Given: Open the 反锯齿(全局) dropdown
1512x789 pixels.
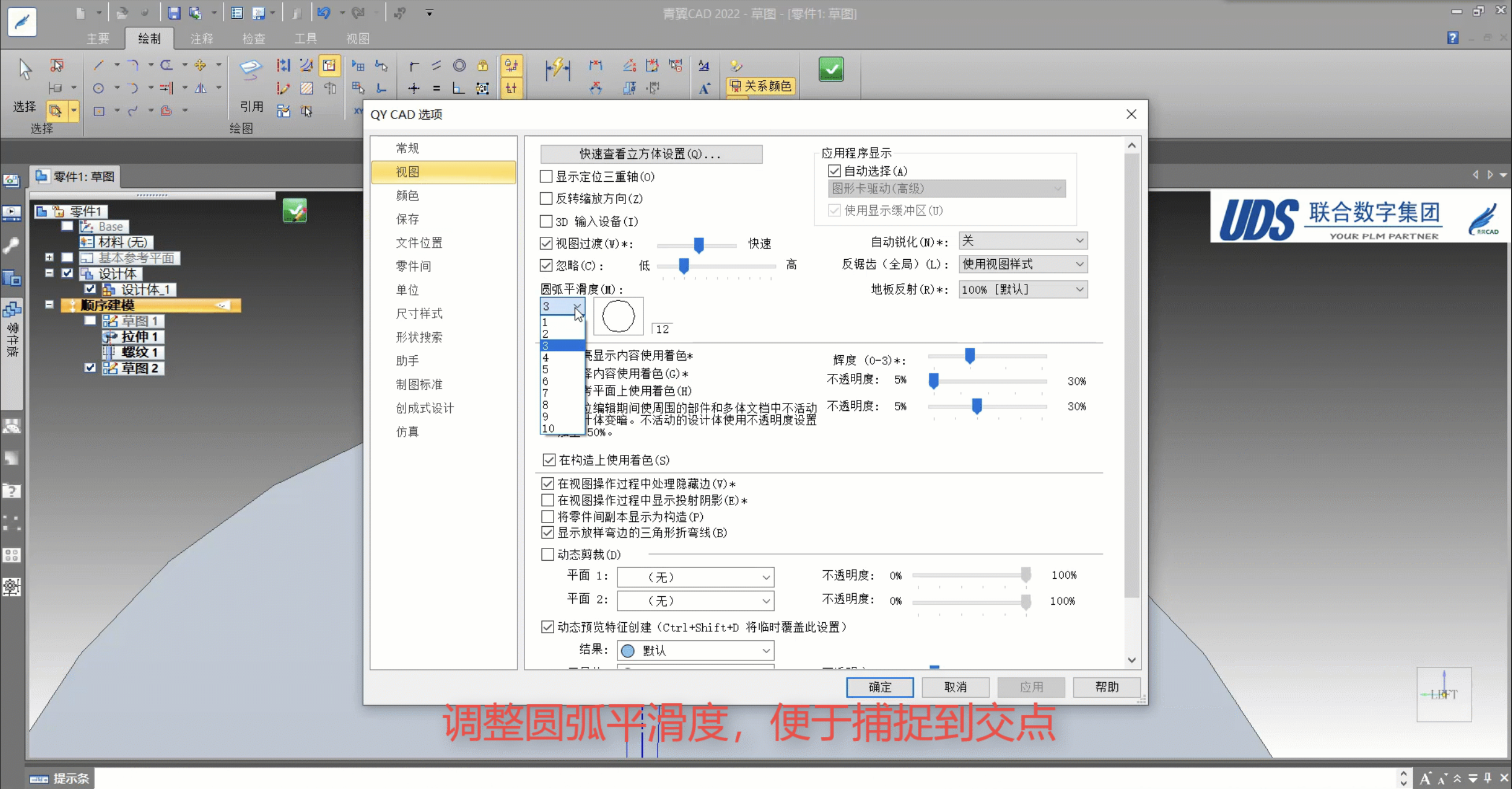Looking at the screenshot, I should click(x=1023, y=264).
